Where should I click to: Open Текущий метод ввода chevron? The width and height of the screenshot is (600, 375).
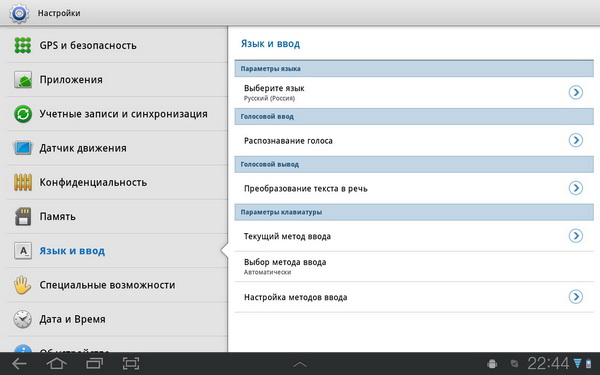(576, 236)
